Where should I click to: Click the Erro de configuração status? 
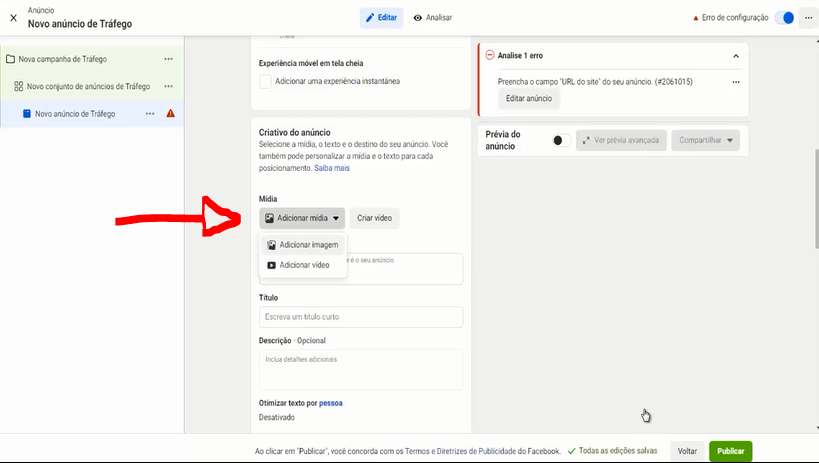731,18
